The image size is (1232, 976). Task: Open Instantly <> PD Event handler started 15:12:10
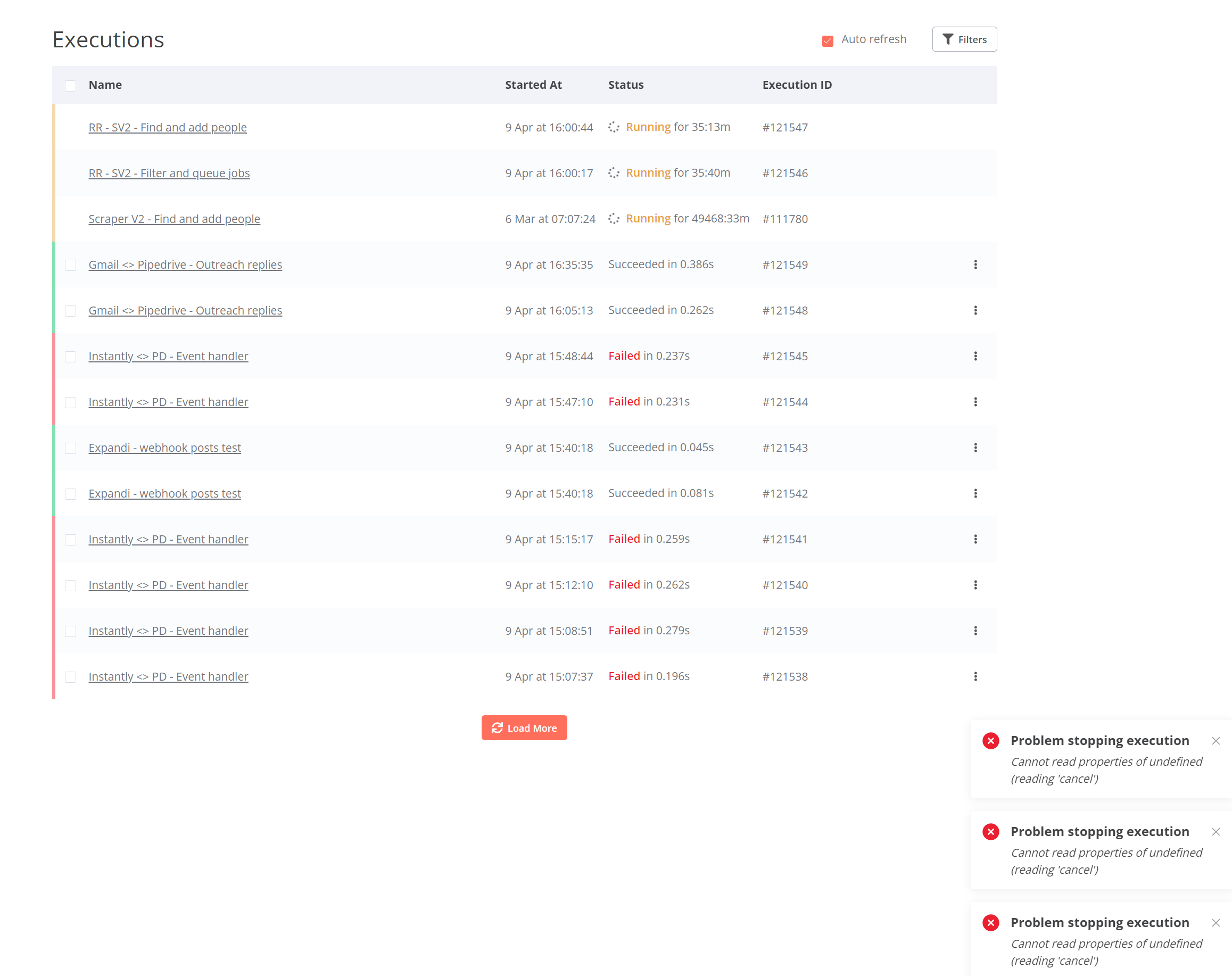pos(168,584)
